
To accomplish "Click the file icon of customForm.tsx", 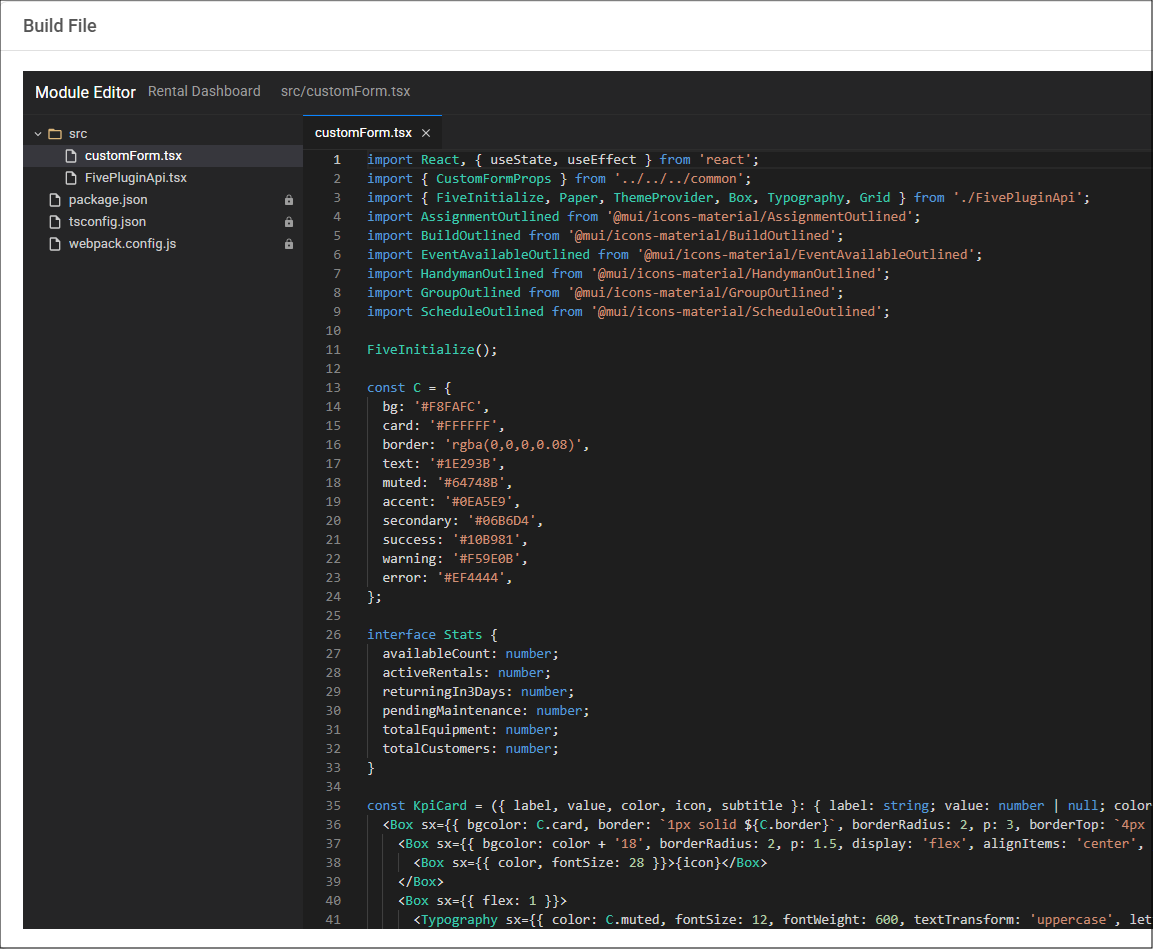I will (71, 156).
